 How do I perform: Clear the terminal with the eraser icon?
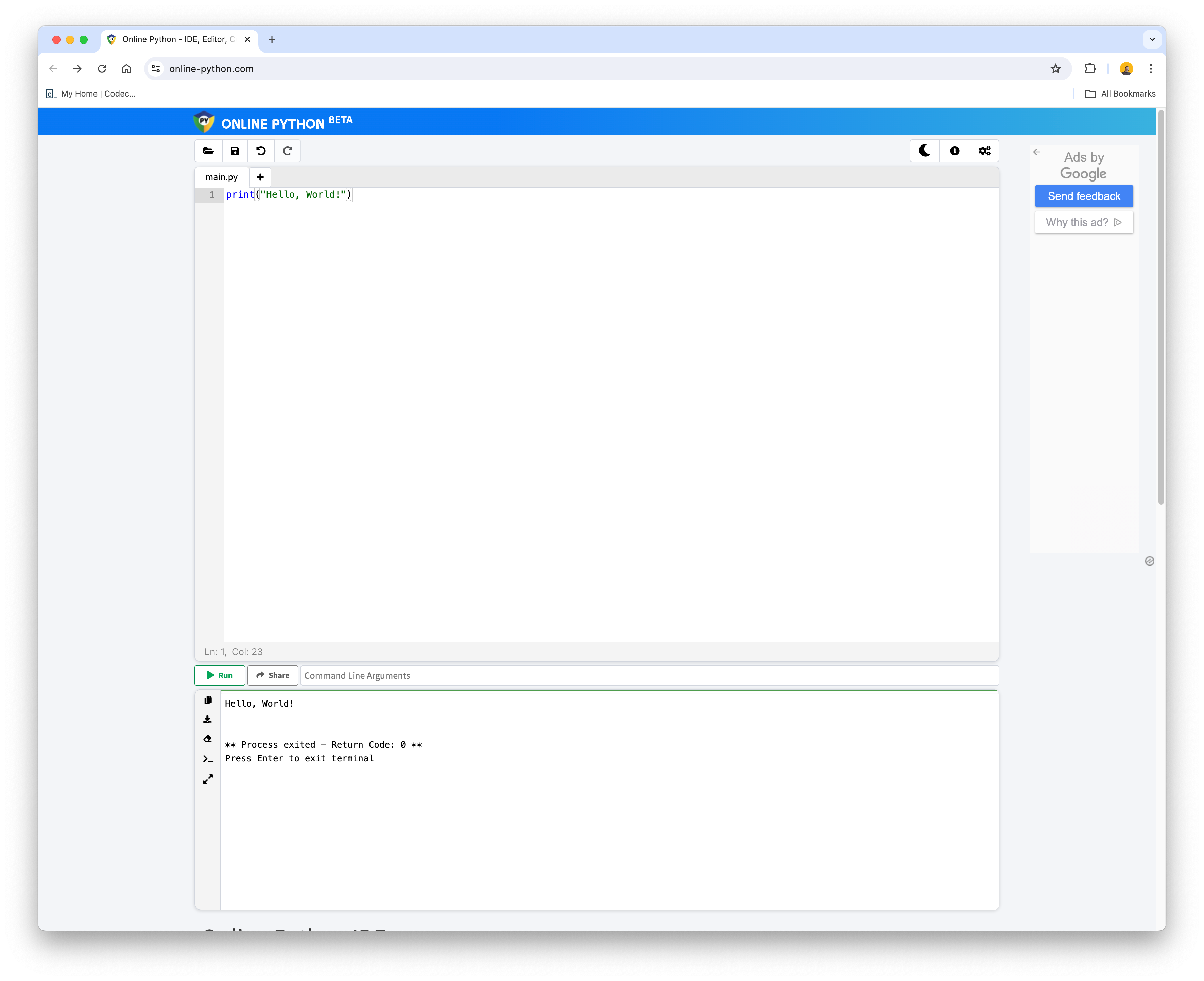(208, 739)
